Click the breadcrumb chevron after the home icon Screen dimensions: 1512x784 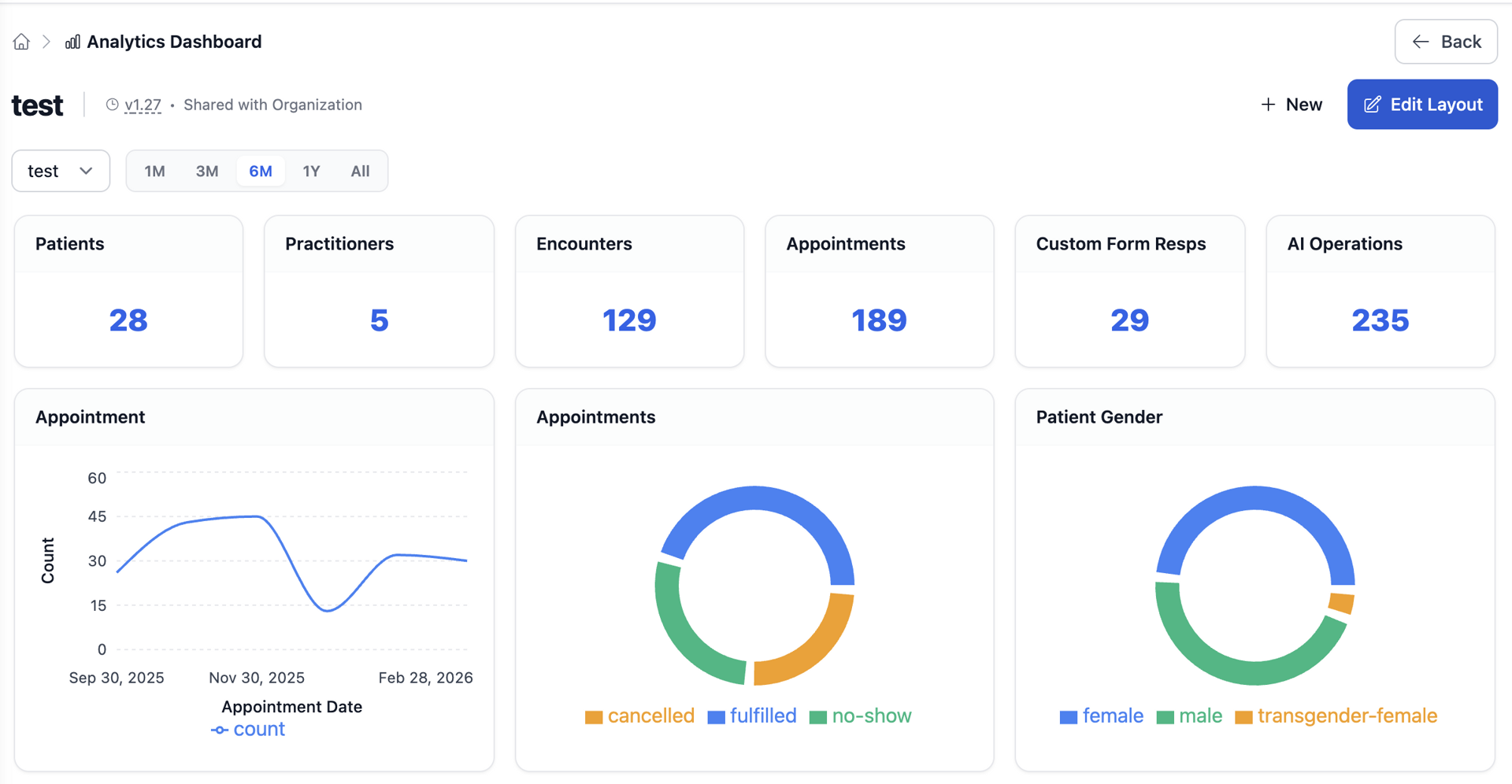click(x=46, y=41)
